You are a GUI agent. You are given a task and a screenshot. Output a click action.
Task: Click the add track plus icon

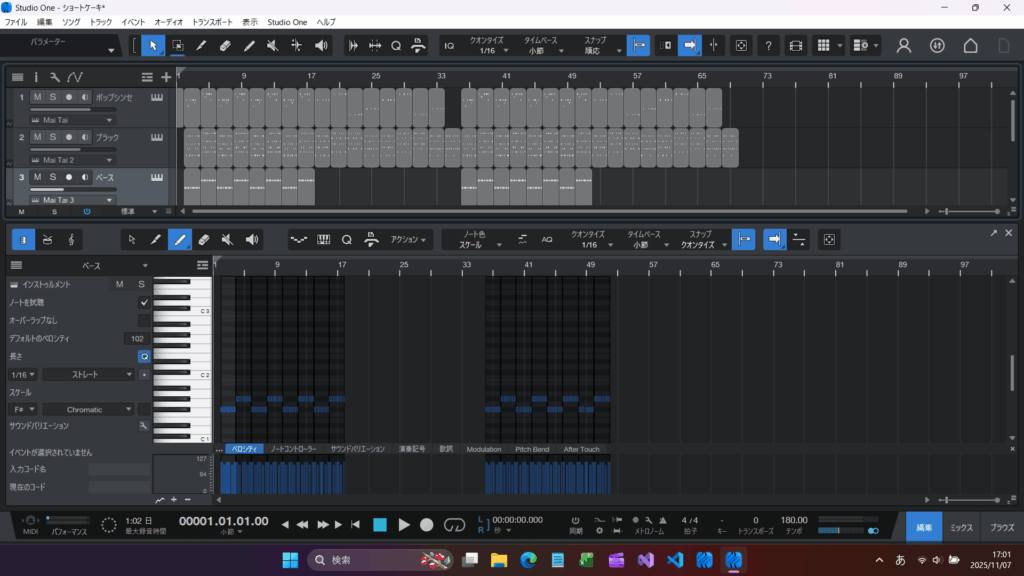166,77
